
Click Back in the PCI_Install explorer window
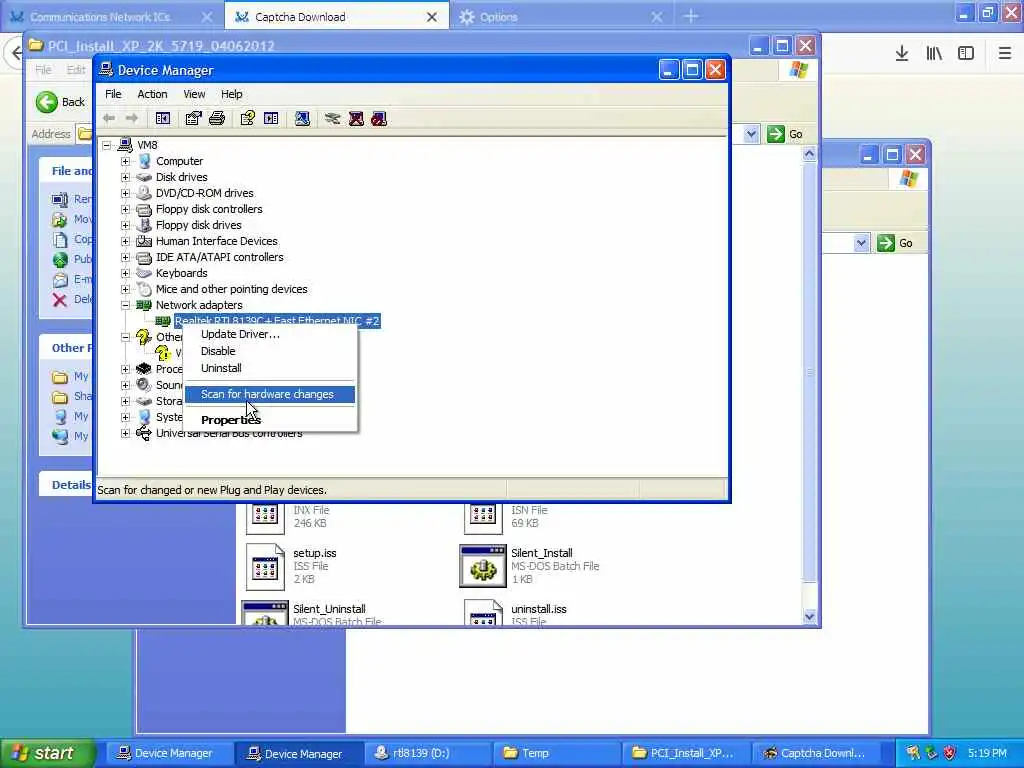(x=60, y=102)
